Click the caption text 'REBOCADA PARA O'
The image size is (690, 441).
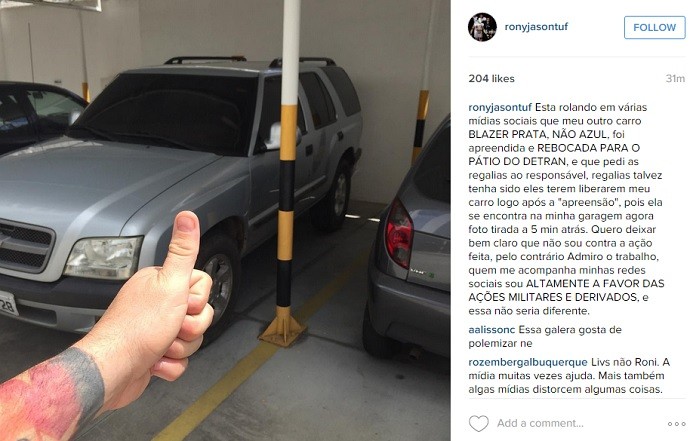[588, 148]
